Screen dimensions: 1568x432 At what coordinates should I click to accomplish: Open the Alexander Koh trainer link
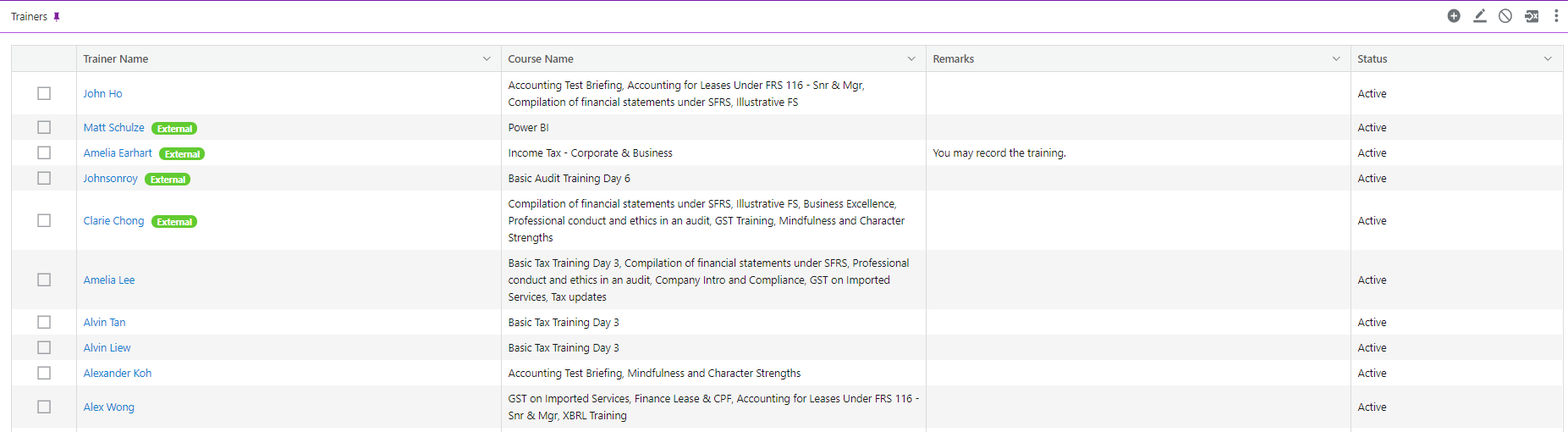tap(118, 374)
